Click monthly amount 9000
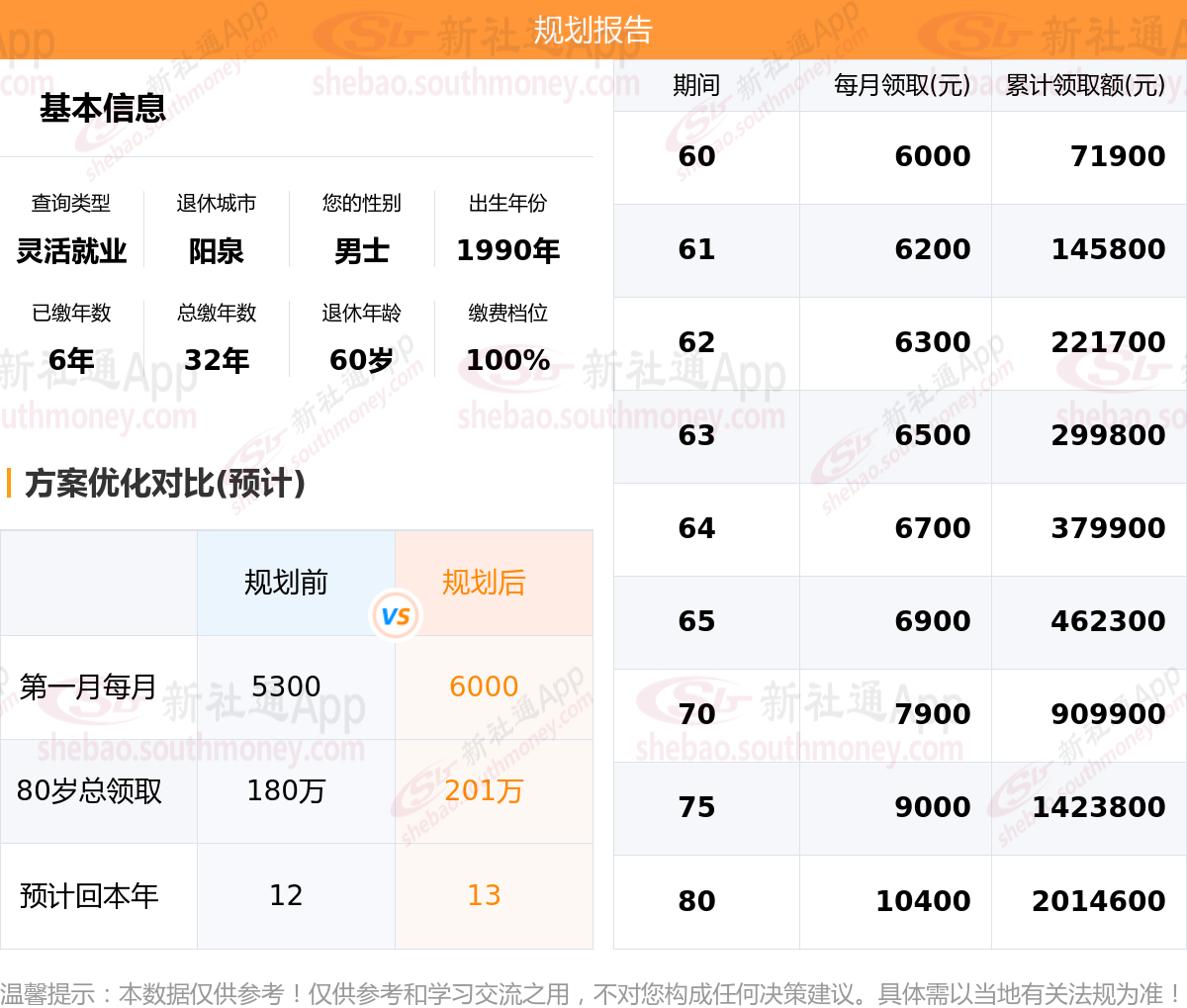 933,807
